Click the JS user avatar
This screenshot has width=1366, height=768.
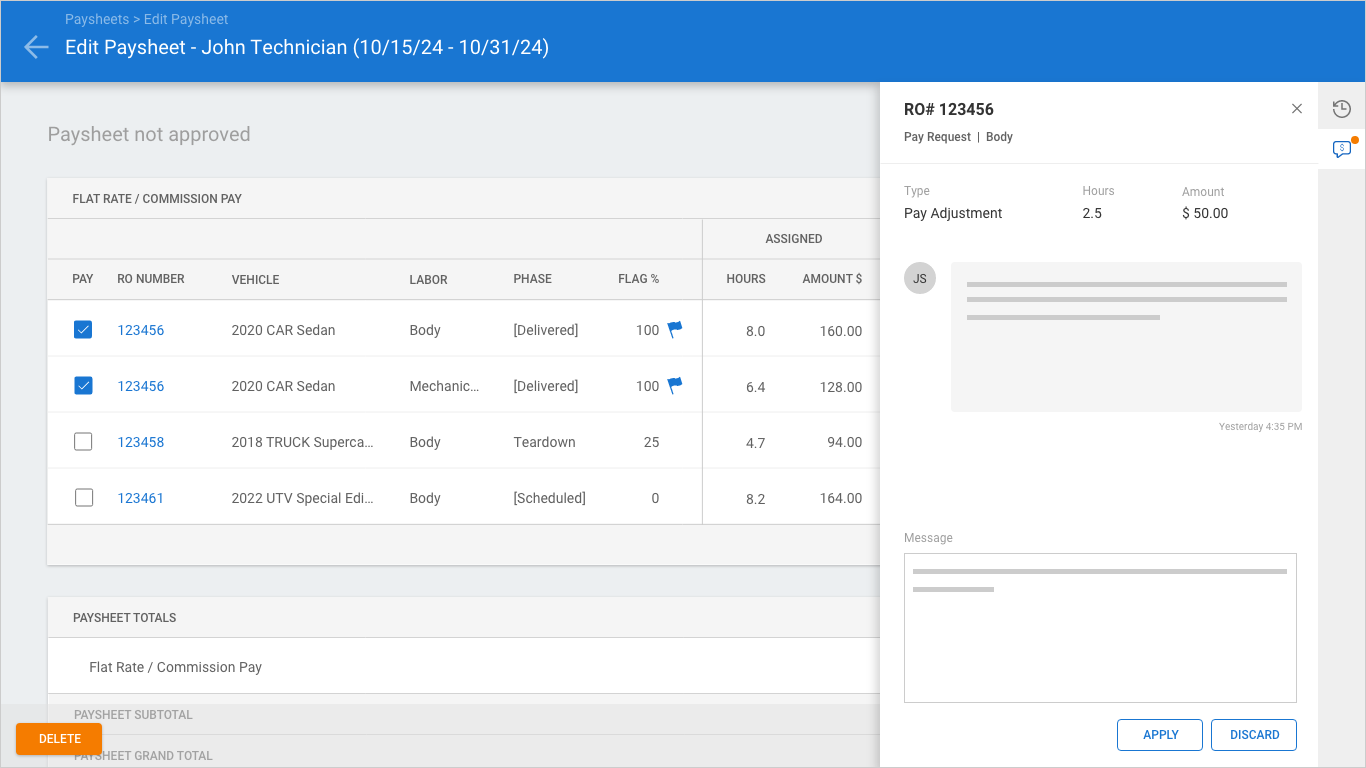coord(920,278)
